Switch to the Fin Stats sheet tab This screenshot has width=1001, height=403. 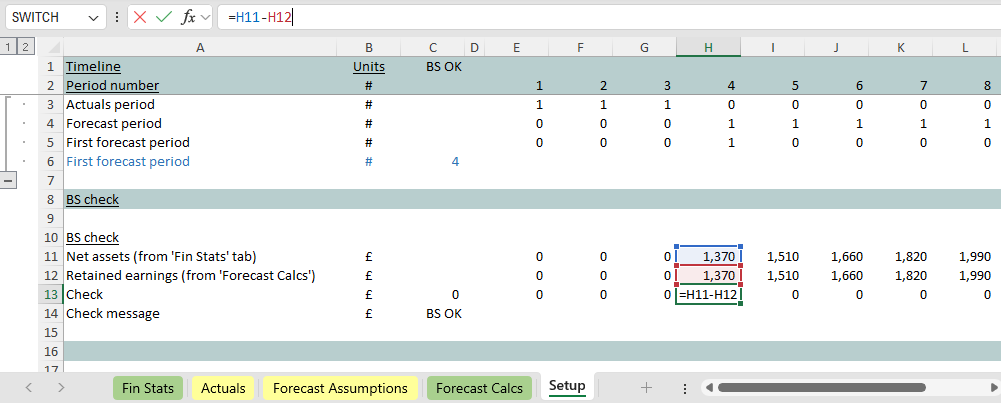[x=147, y=388]
